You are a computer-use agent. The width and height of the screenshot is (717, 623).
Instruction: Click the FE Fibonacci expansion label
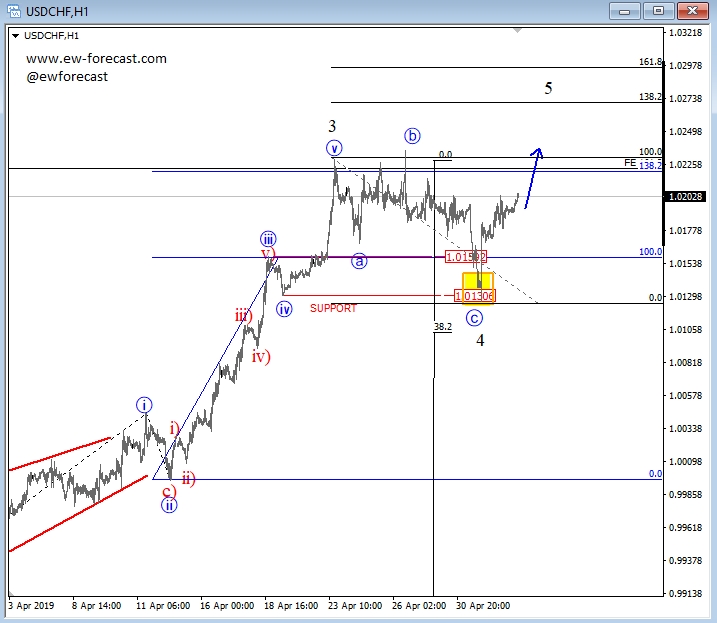click(x=630, y=162)
